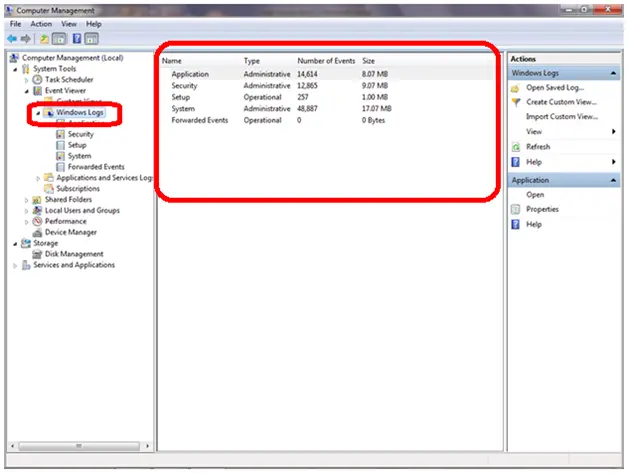
Task: Select the Forwarded Events row in list
Action: click(326, 120)
